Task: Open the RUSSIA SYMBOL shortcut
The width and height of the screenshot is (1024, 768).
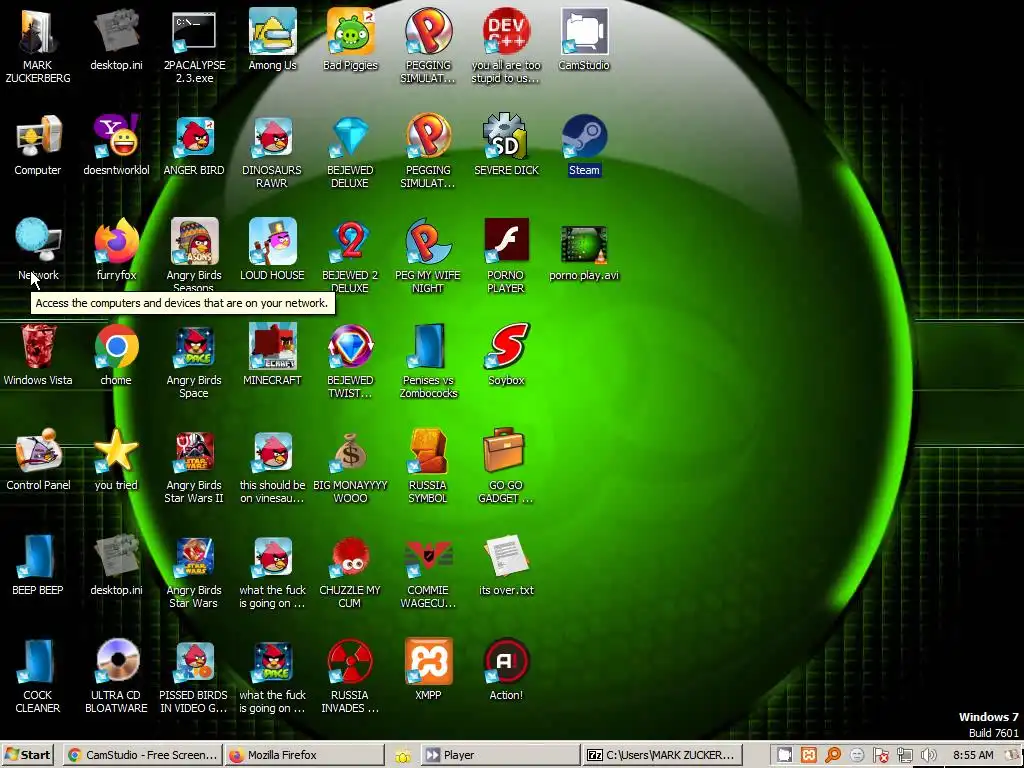Action: point(428,452)
